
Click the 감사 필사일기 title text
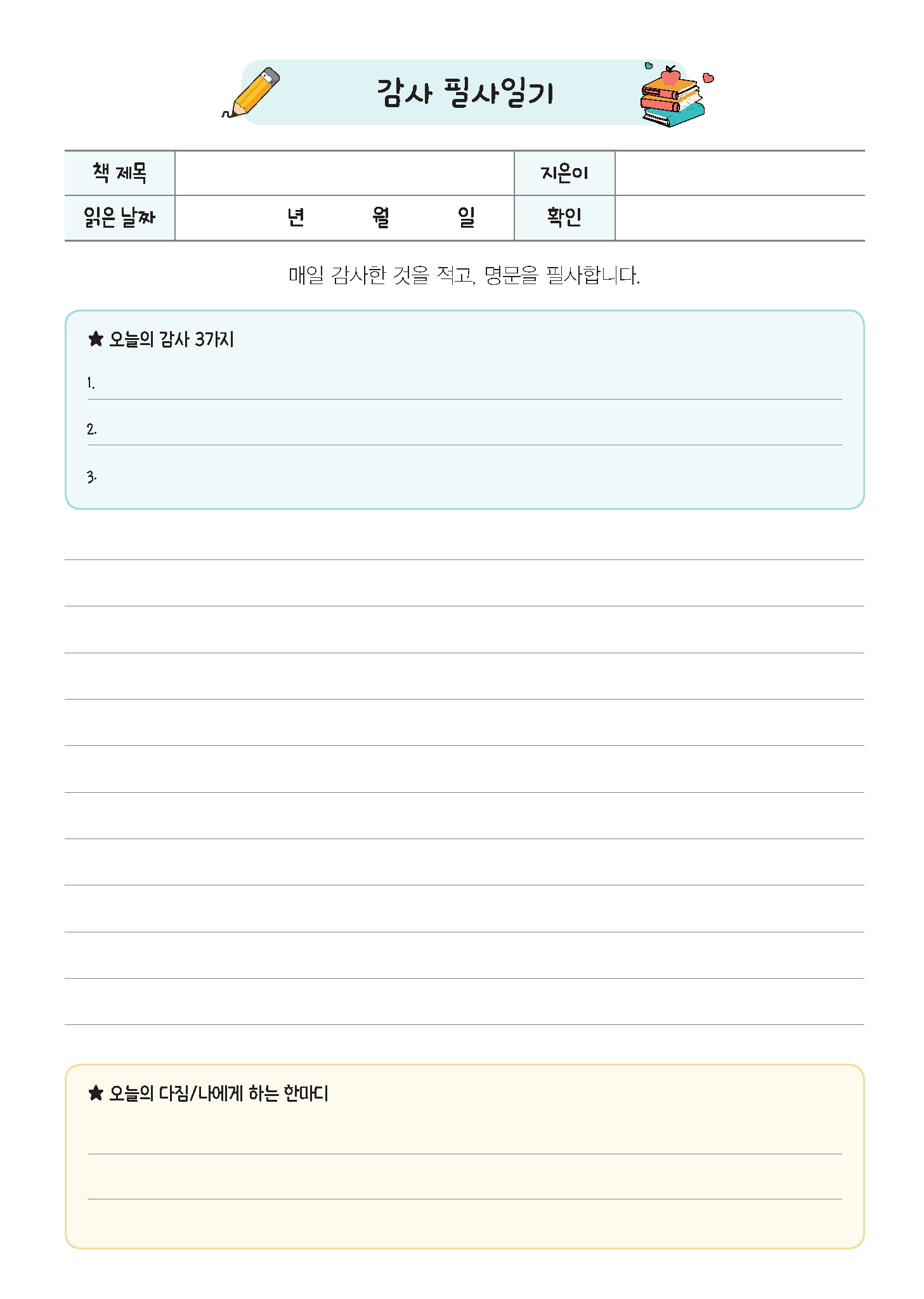pos(465,93)
